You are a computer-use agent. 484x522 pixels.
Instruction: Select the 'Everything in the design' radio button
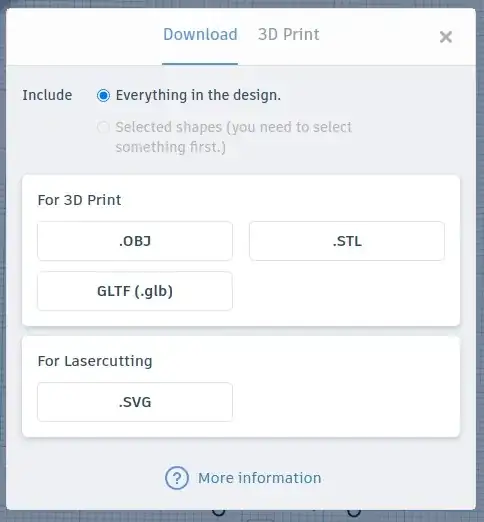pos(103,96)
